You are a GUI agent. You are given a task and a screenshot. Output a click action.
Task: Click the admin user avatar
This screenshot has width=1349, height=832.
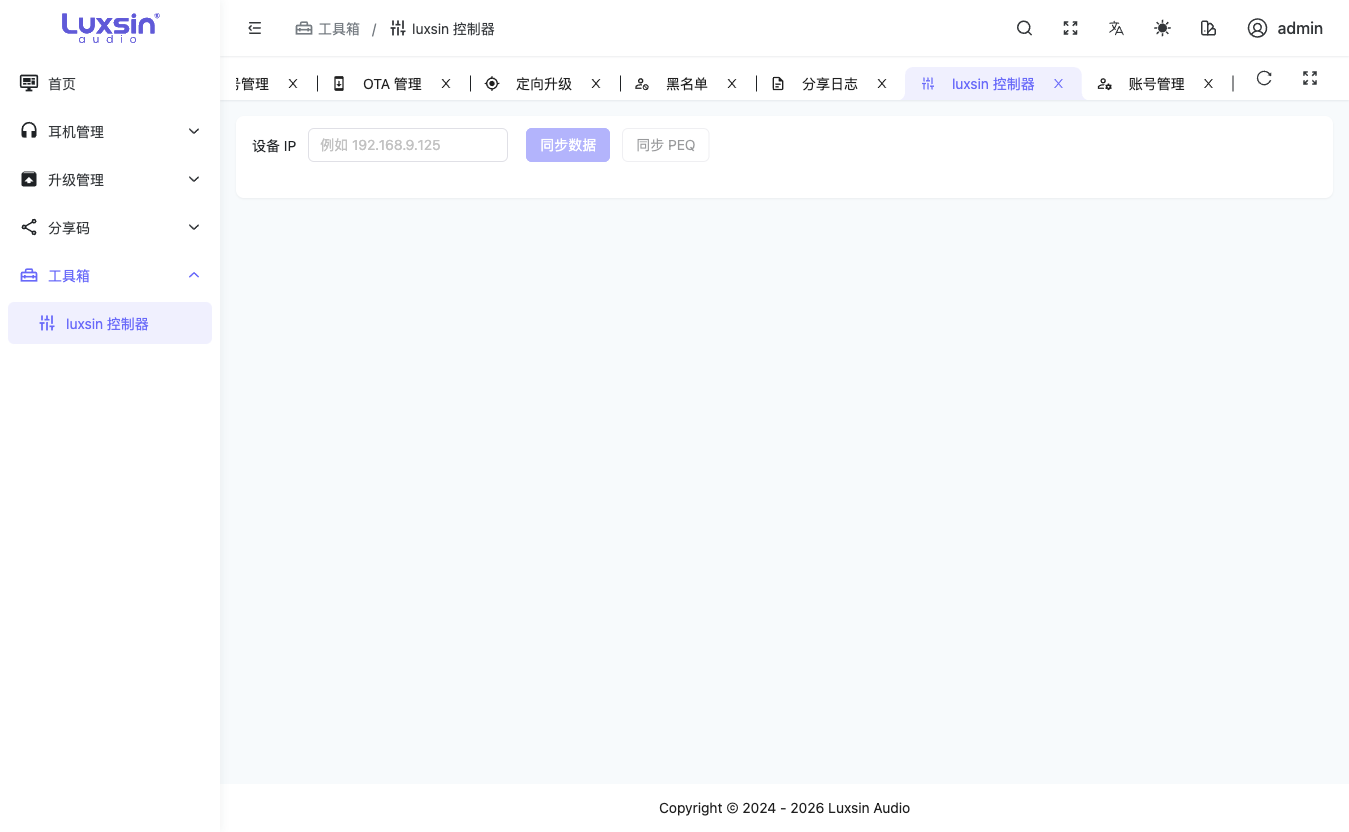tap(1257, 28)
